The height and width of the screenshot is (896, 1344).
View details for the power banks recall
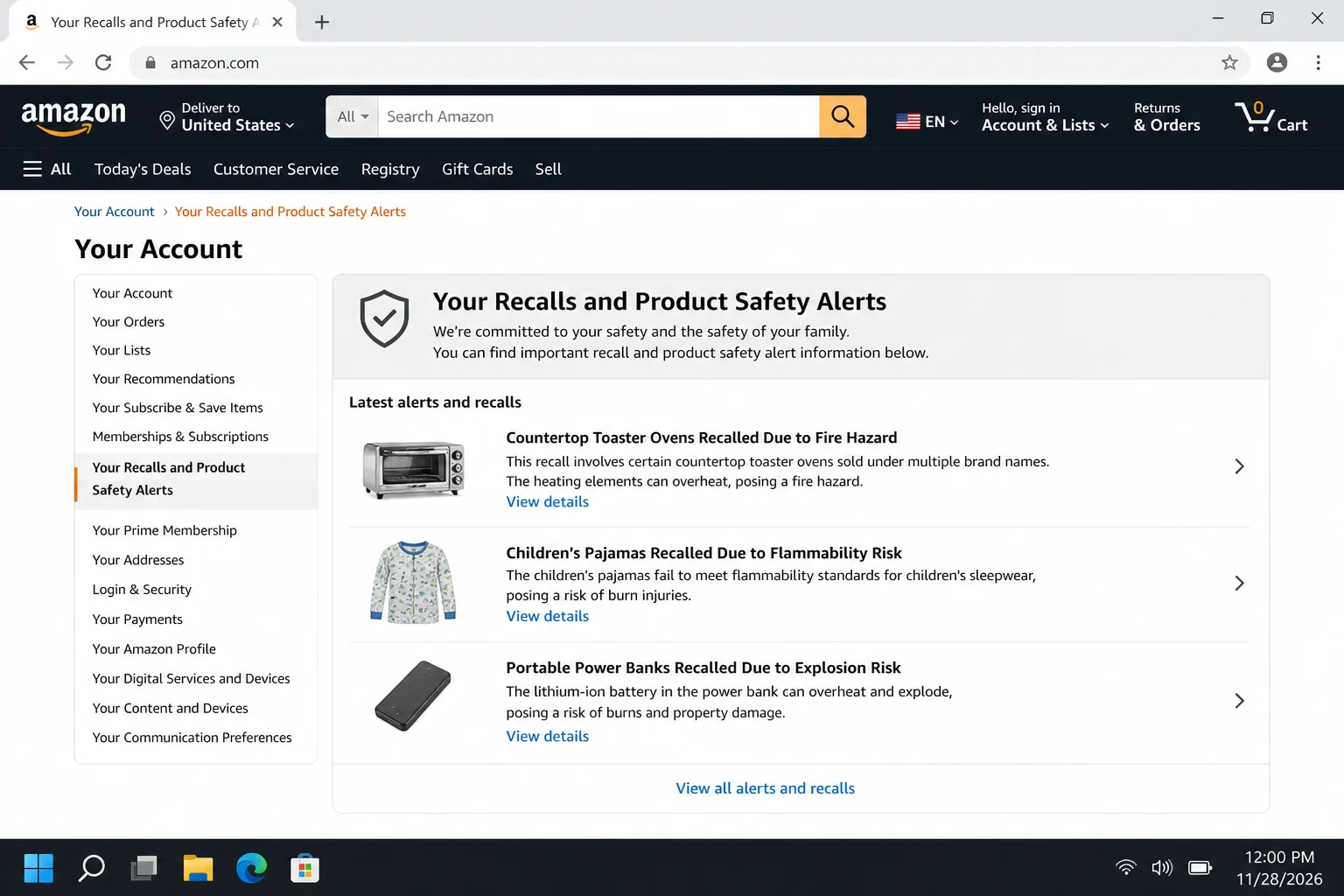click(547, 736)
